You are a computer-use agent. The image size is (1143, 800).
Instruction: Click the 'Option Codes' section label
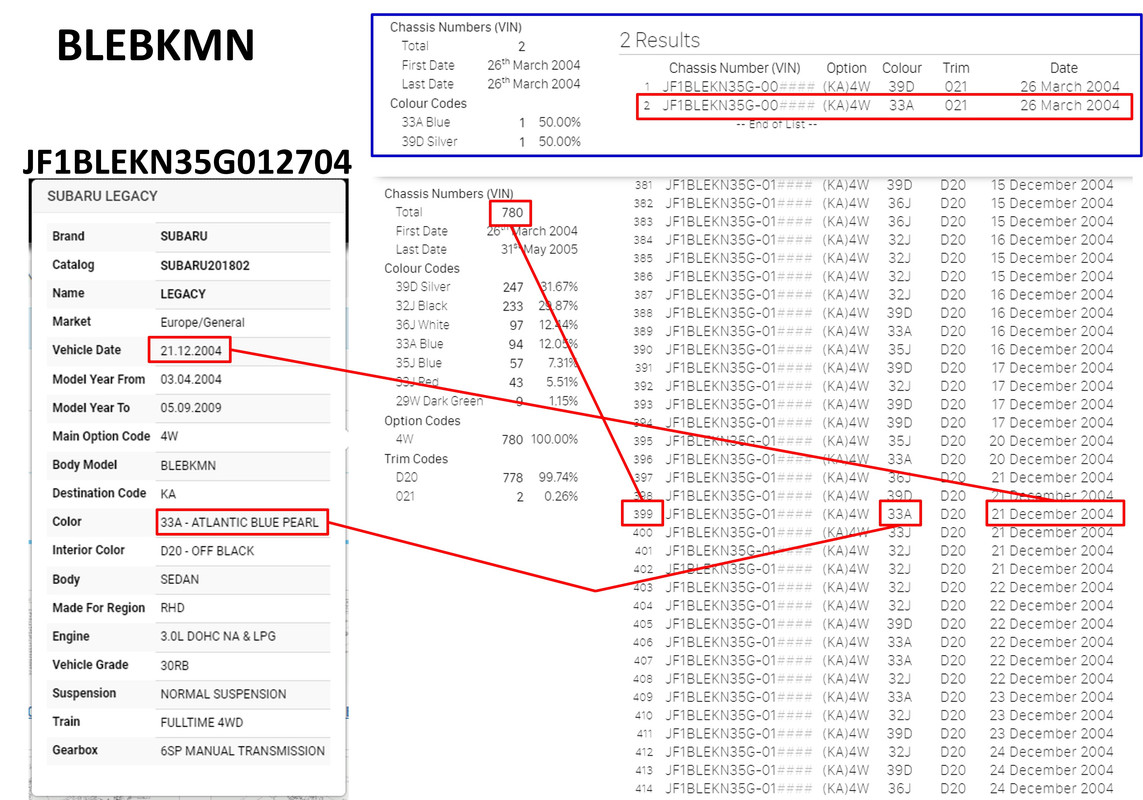[422, 421]
